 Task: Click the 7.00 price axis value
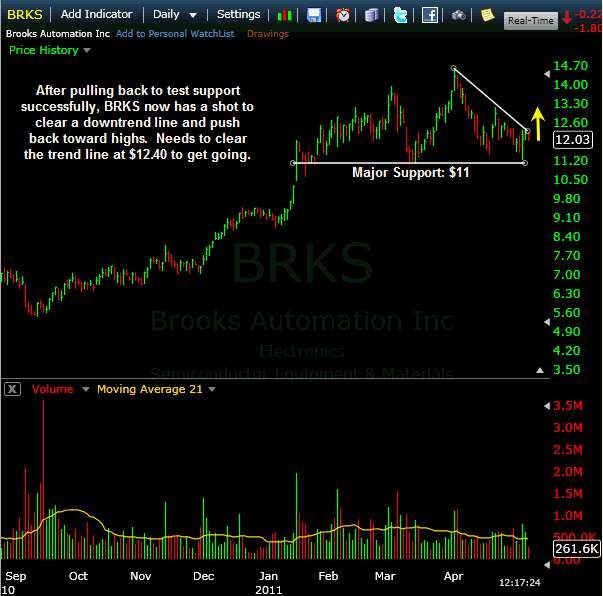(x=566, y=275)
